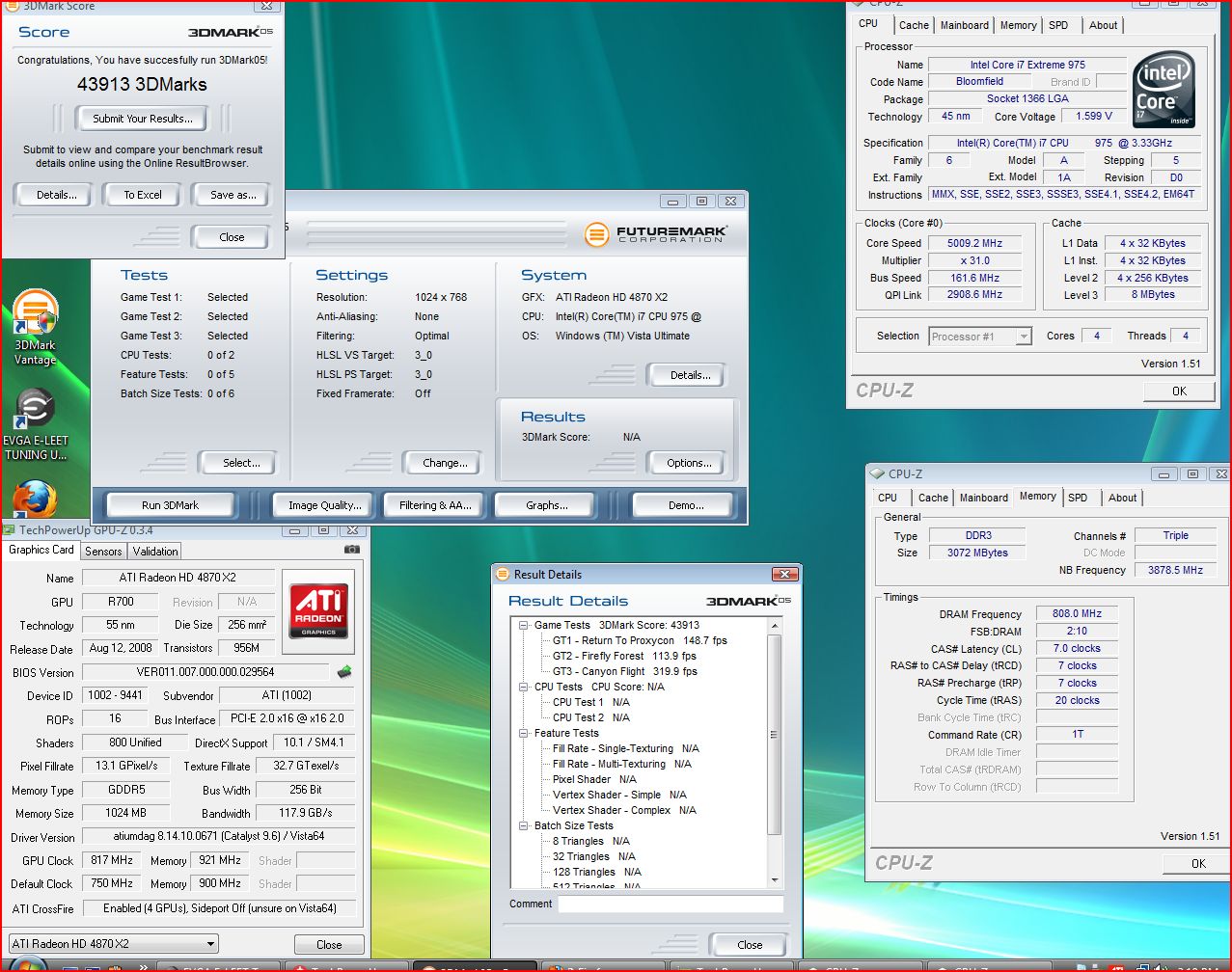Screen dimensions: 1232x972
Task: Click the TechPowerUp GPU-Z title bar icon
Action: coord(9,530)
